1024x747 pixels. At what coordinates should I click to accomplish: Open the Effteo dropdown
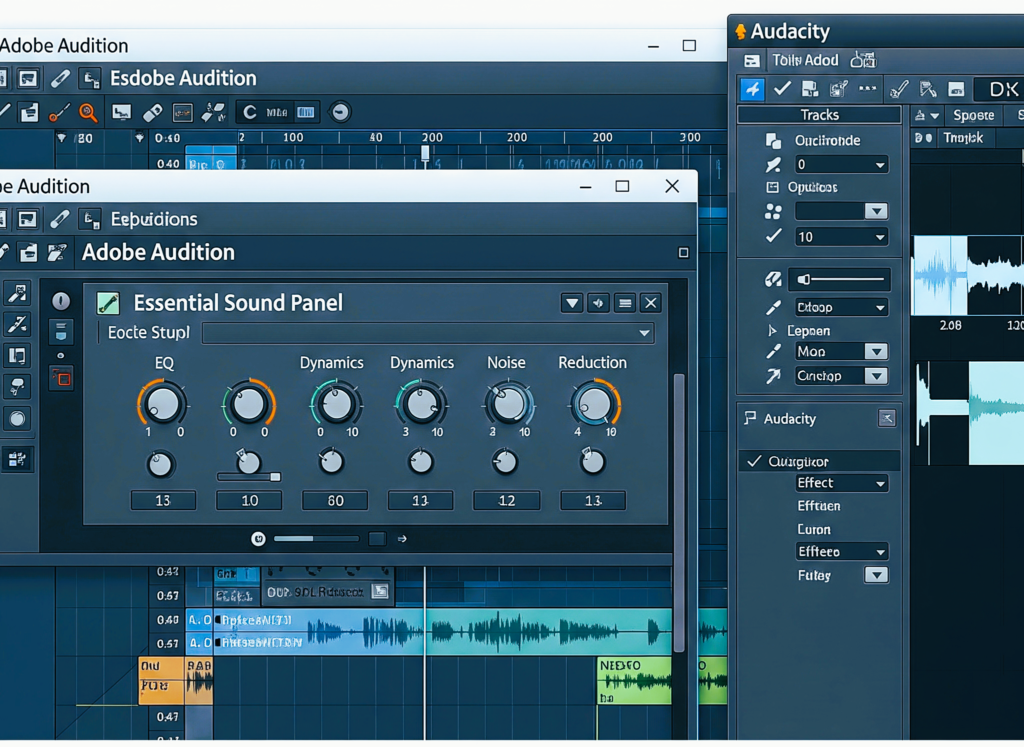click(x=841, y=551)
